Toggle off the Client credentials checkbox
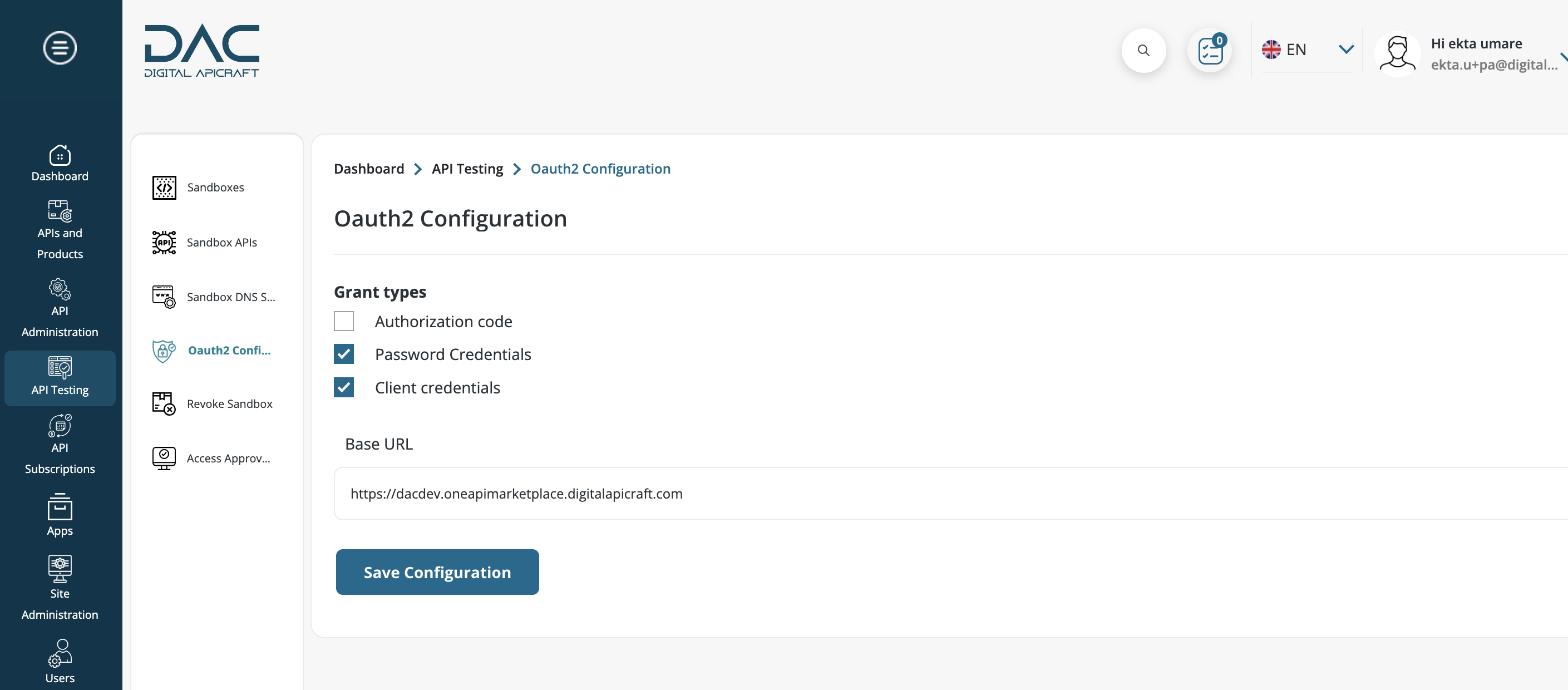Image resolution: width=1568 pixels, height=690 pixels. coord(344,387)
